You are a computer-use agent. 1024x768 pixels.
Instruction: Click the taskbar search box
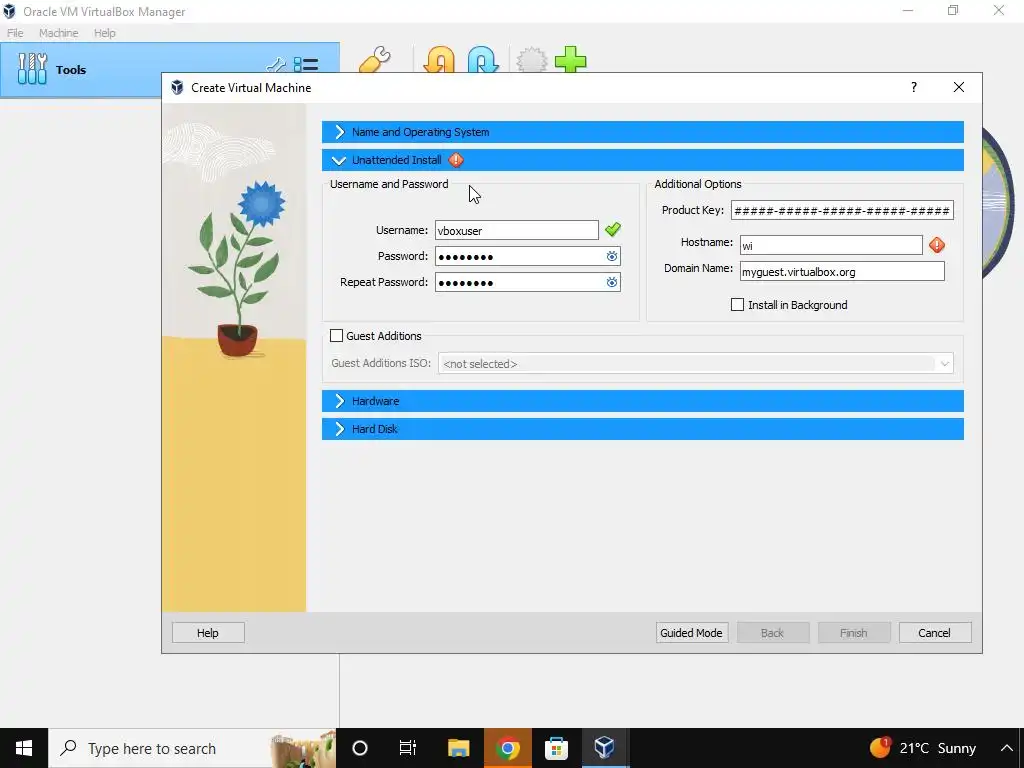click(x=193, y=748)
